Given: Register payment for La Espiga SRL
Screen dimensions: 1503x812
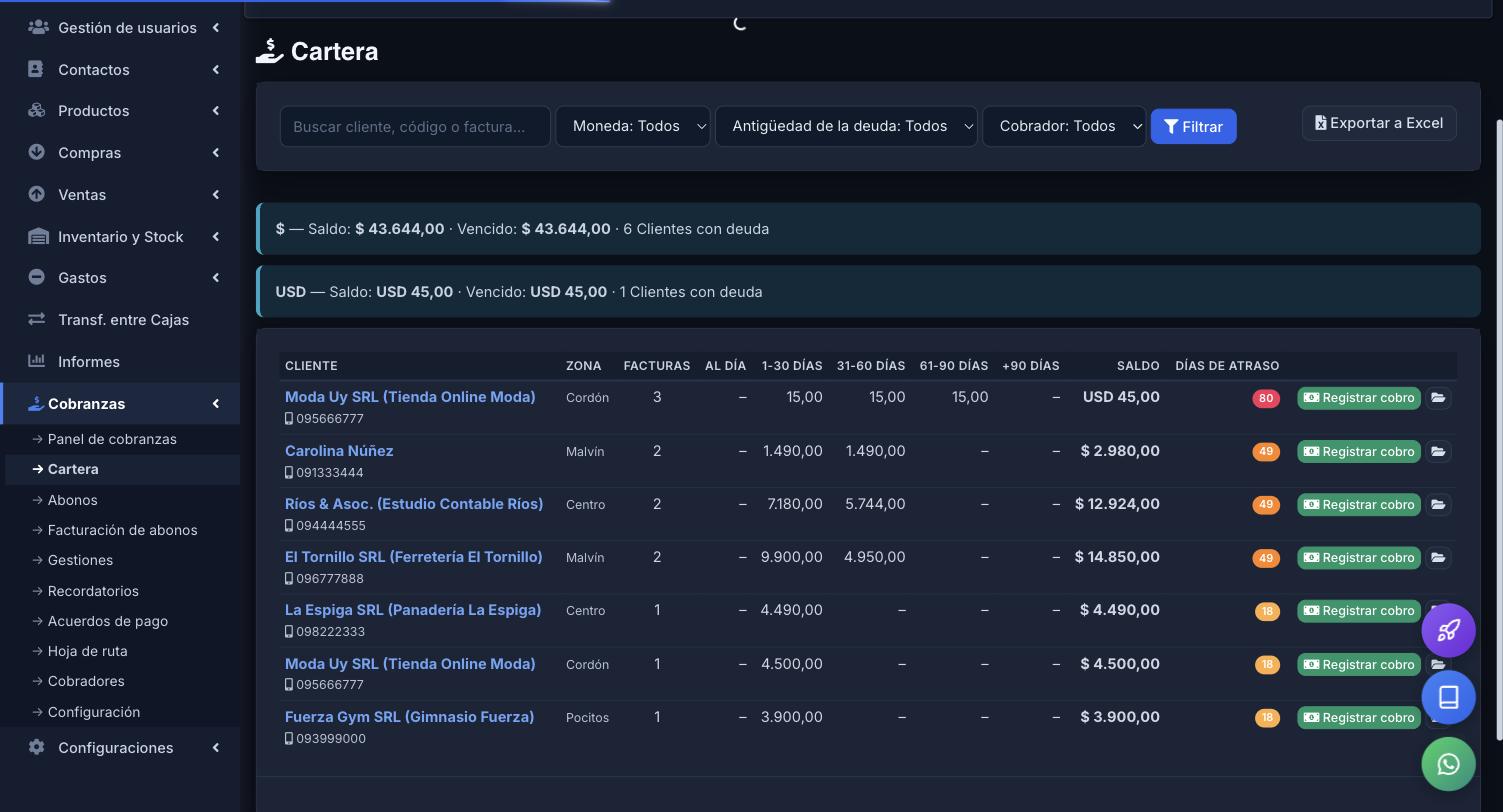Looking at the screenshot, I should pyautogui.click(x=1359, y=610).
